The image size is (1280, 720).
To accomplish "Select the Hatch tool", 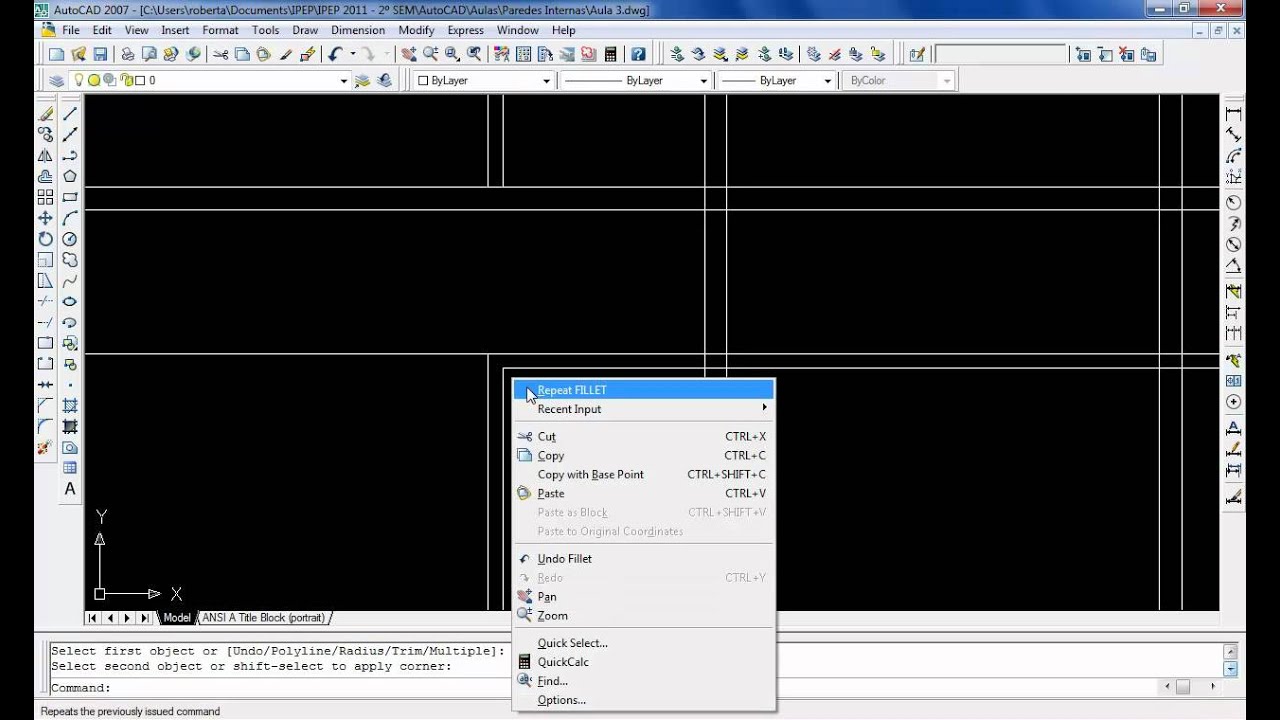I will pos(70,406).
